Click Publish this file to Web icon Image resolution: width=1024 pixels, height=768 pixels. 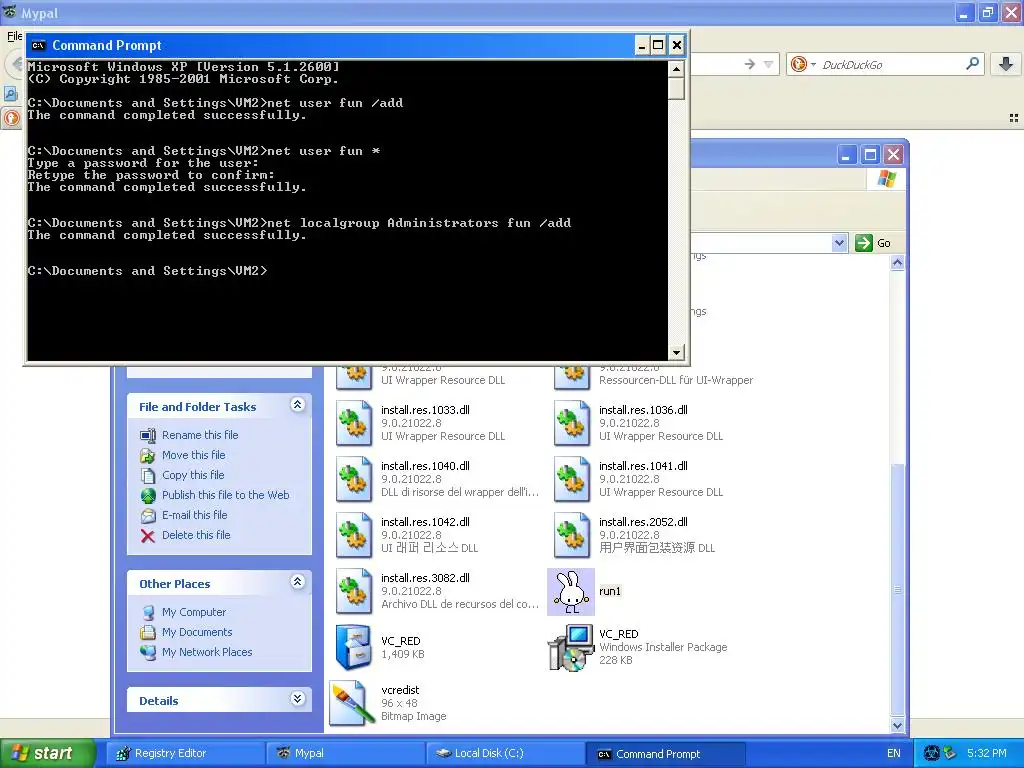coord(148,496)
